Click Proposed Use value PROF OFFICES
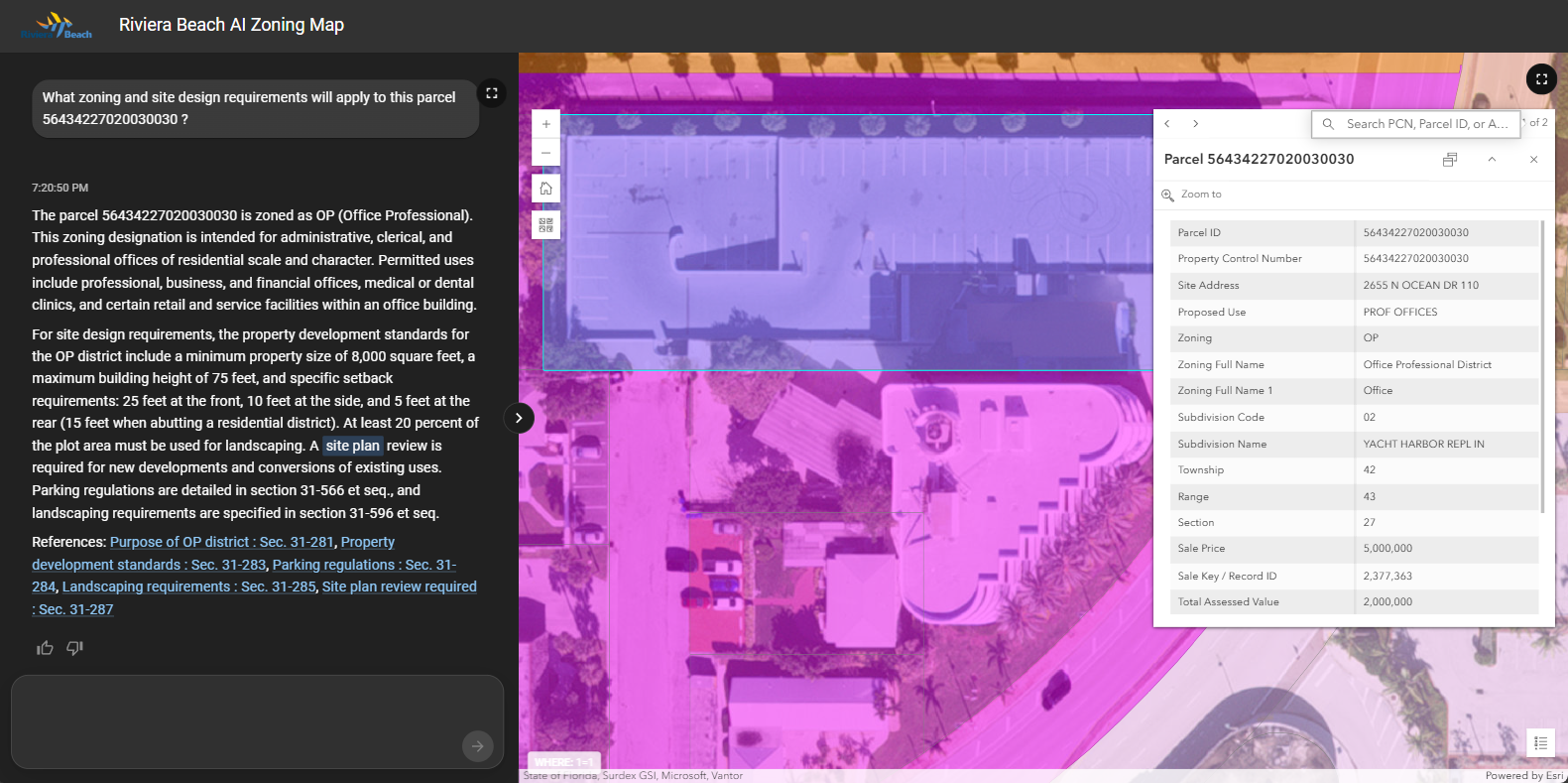1568x783 pixels. point(1400,313)
